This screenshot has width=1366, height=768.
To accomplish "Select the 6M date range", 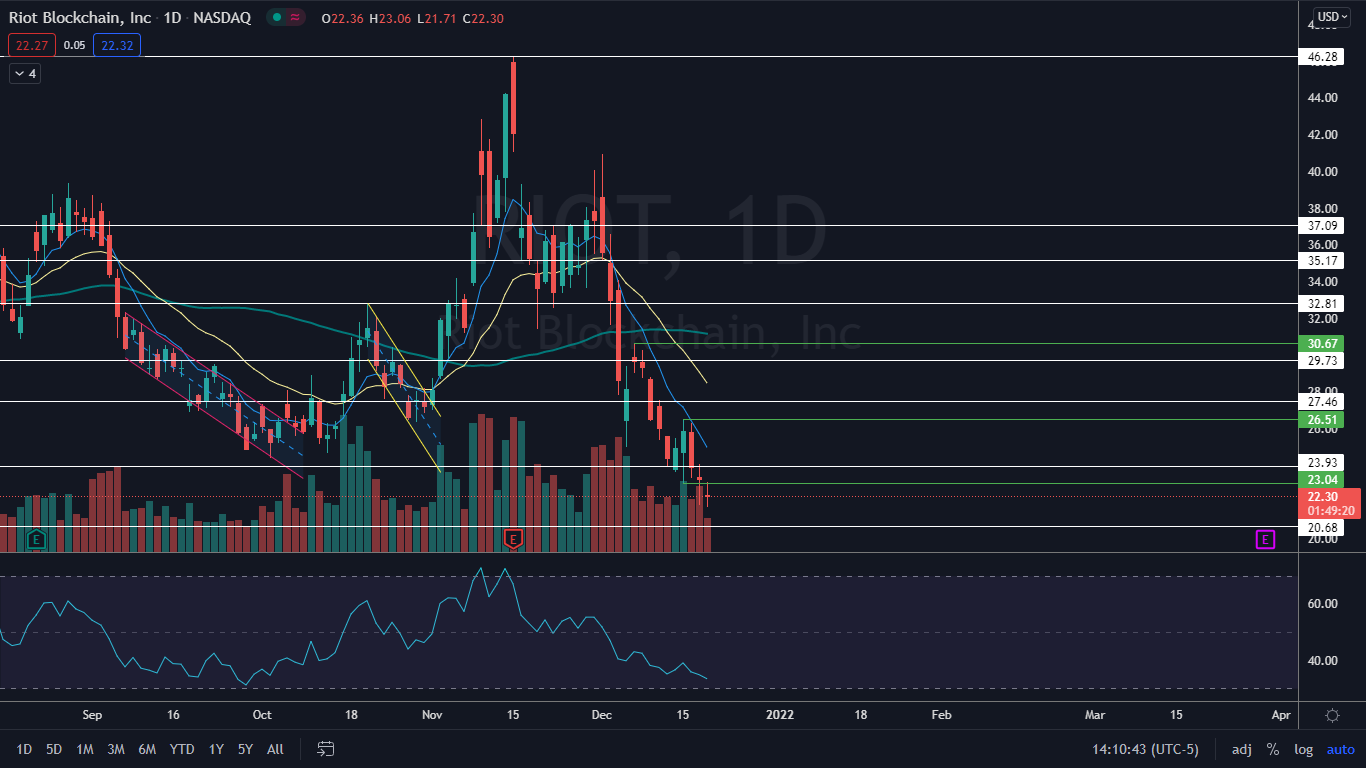I will click(x=147, y=749).
